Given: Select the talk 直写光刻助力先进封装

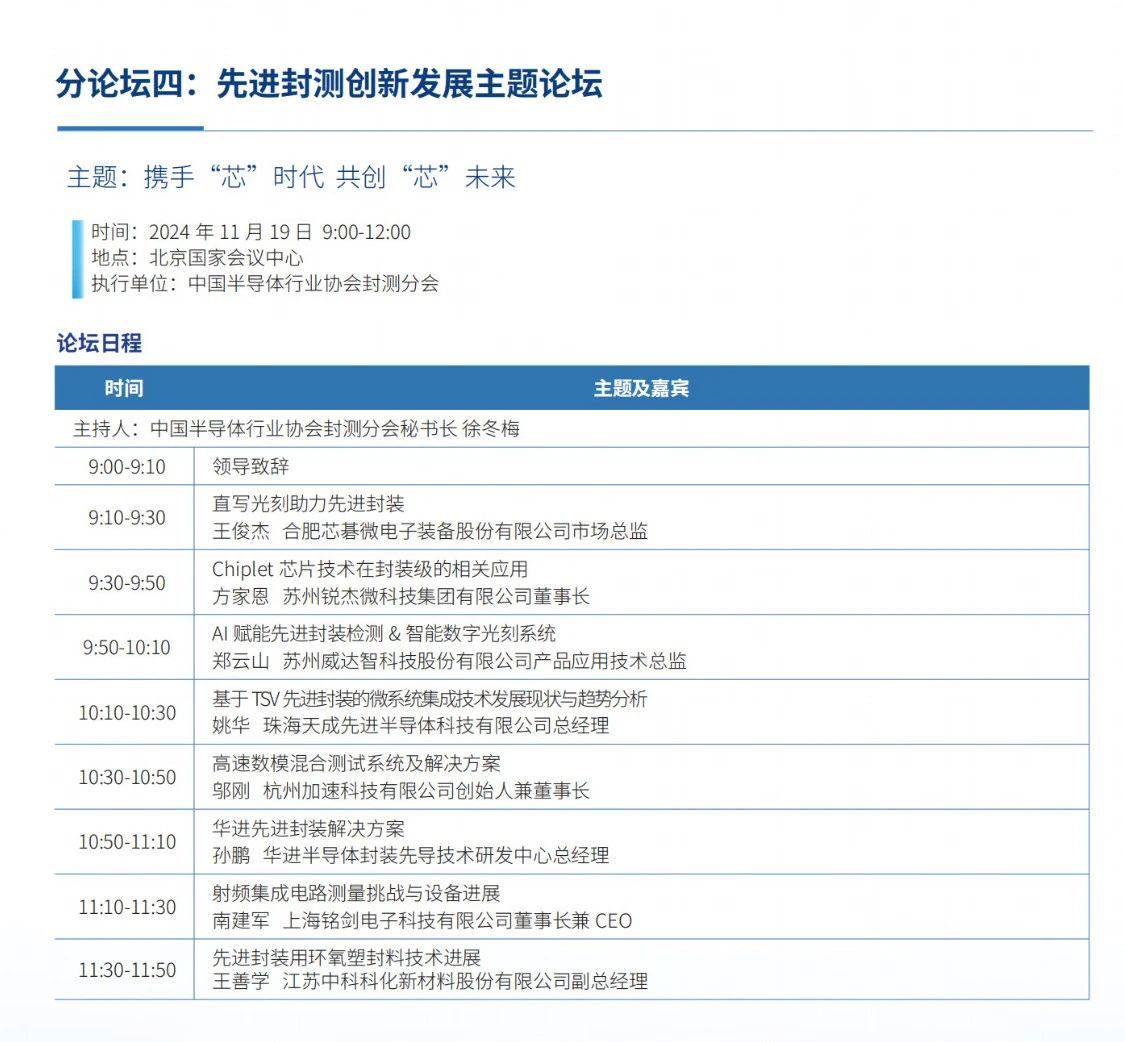Looking at the screenshot, I should tap(308, 504).
